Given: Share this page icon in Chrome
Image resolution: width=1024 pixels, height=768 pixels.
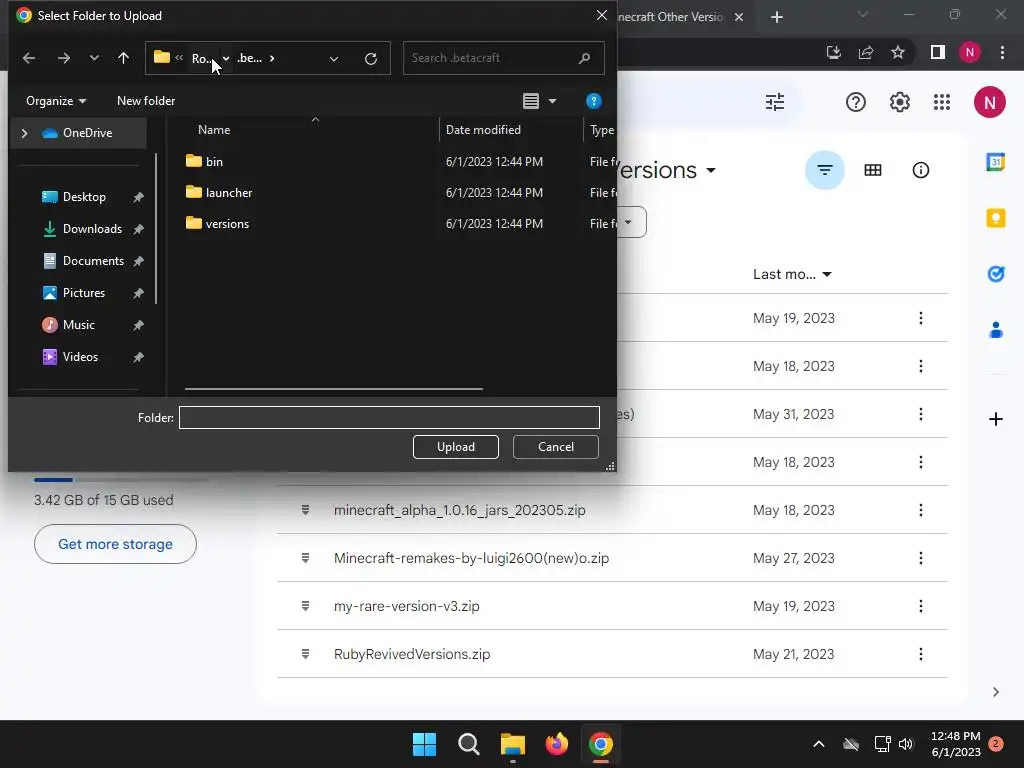Looking at the screenshot, I should coord(866,52).
